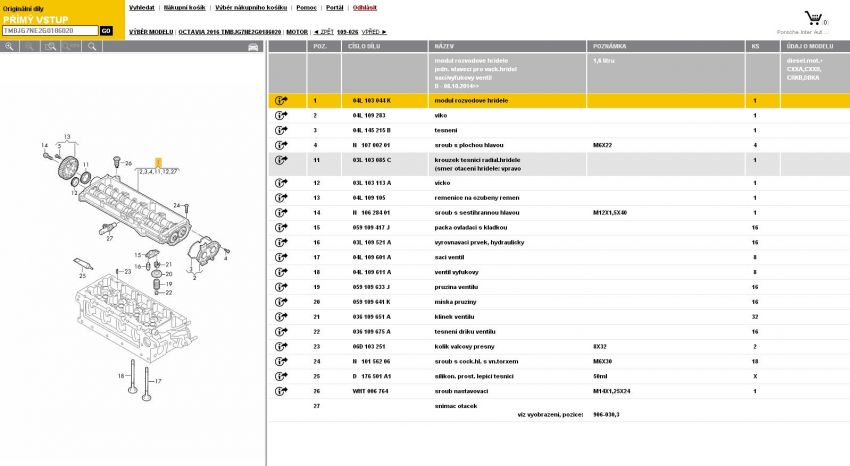This screenshot has width=850, height=466.
Task: Click the zoom in magnifier icon
Action: pyautogui.click(x=9, y=46)
